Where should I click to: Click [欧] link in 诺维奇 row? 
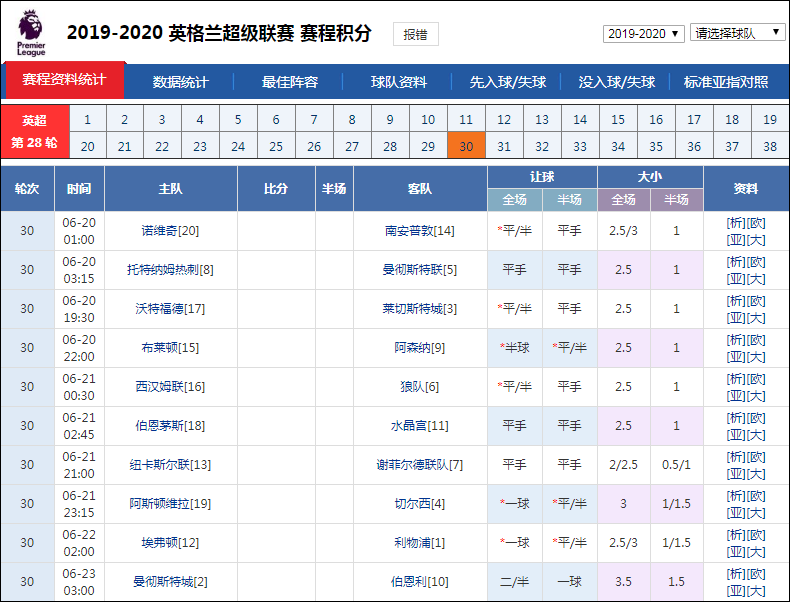(756, 223)
